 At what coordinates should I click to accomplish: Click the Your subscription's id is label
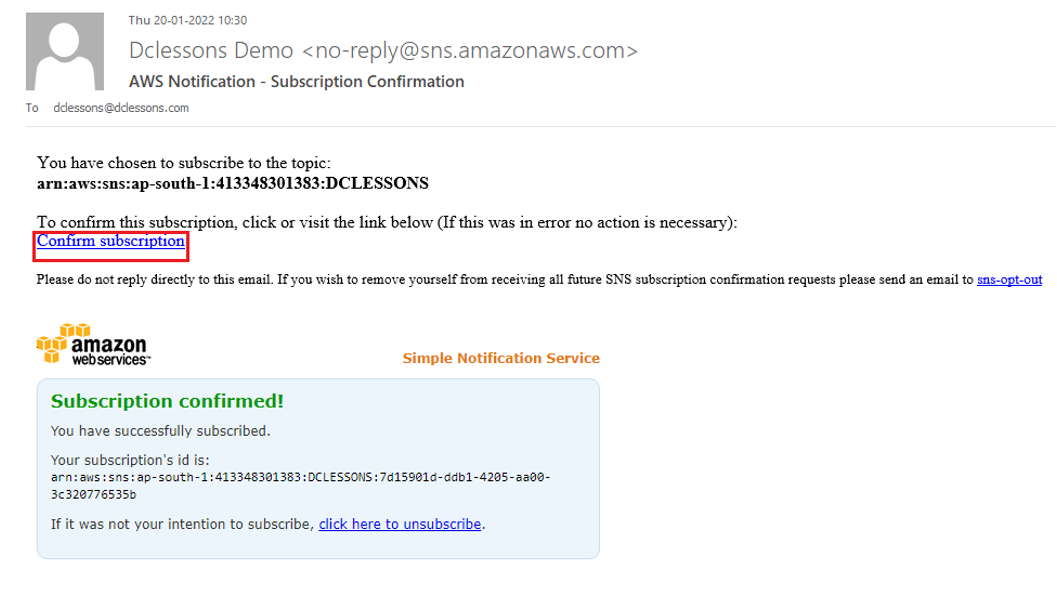tap(130, 460)
